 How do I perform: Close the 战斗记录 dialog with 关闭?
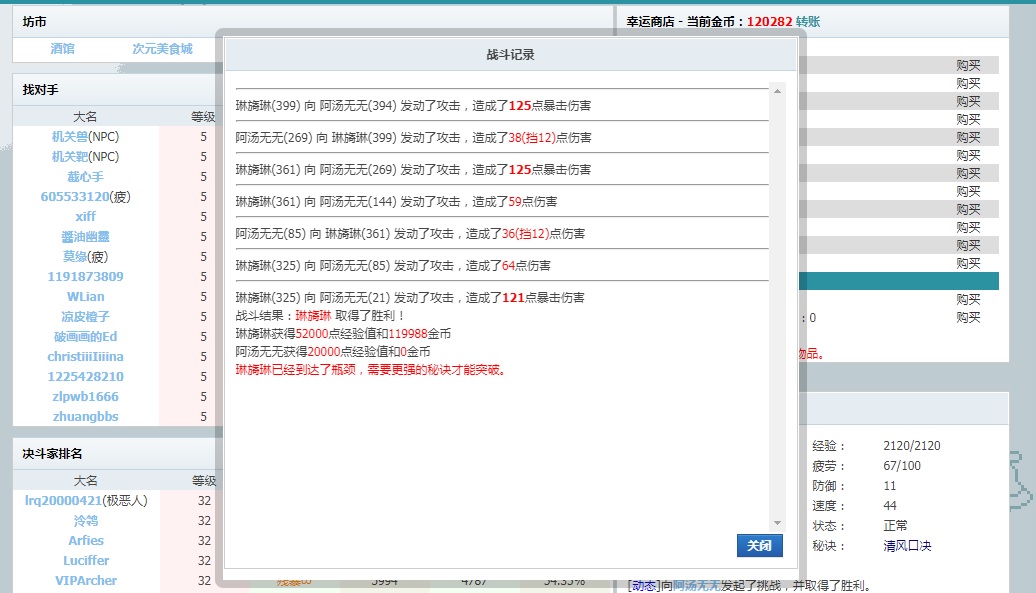click(759, 545)
